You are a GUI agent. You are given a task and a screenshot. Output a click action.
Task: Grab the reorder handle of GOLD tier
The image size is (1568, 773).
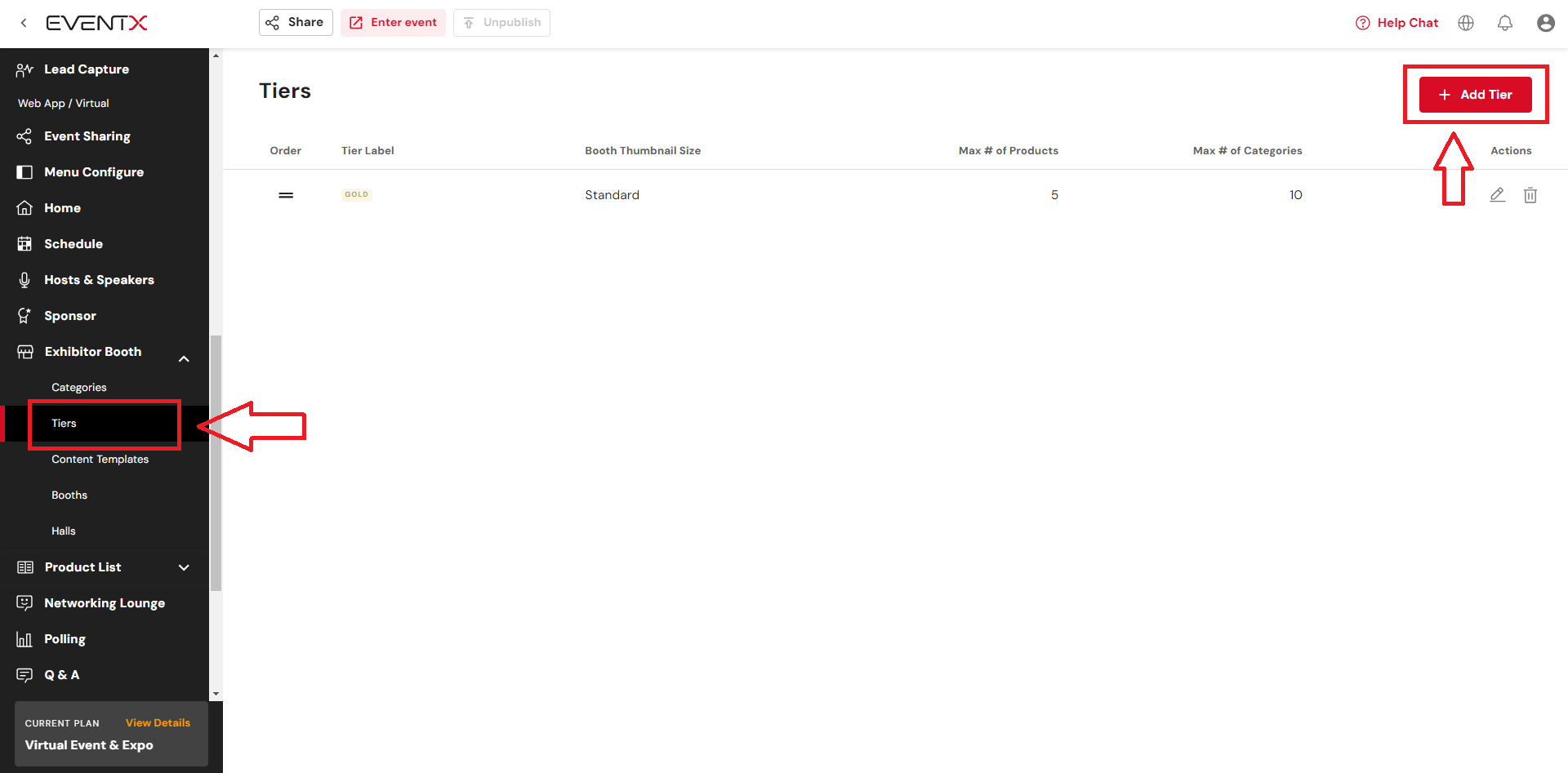pyautogui.click(x=286, y=195)
